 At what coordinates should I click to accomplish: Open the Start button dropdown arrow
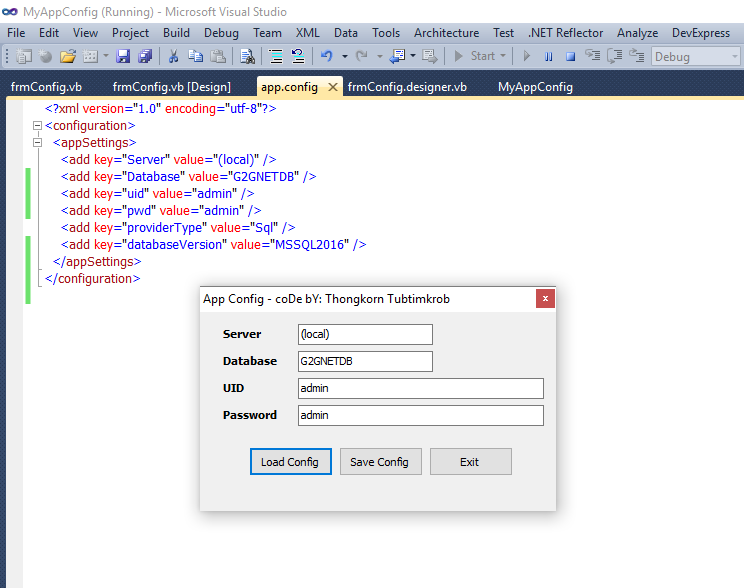tap(503, 56)
